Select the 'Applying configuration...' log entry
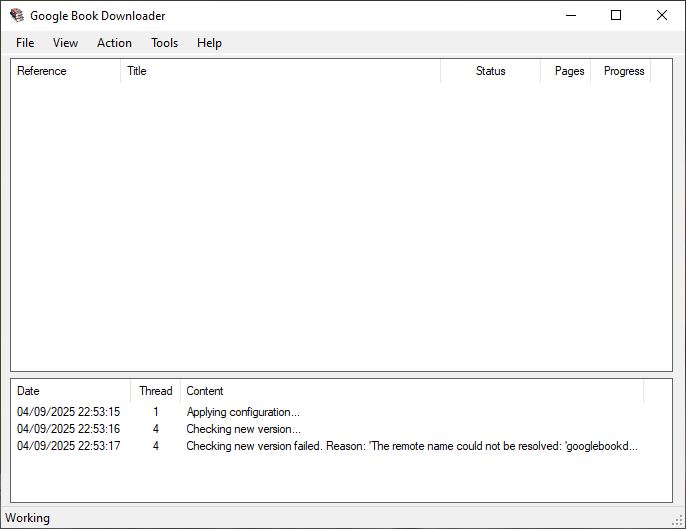 click(327, 412)
